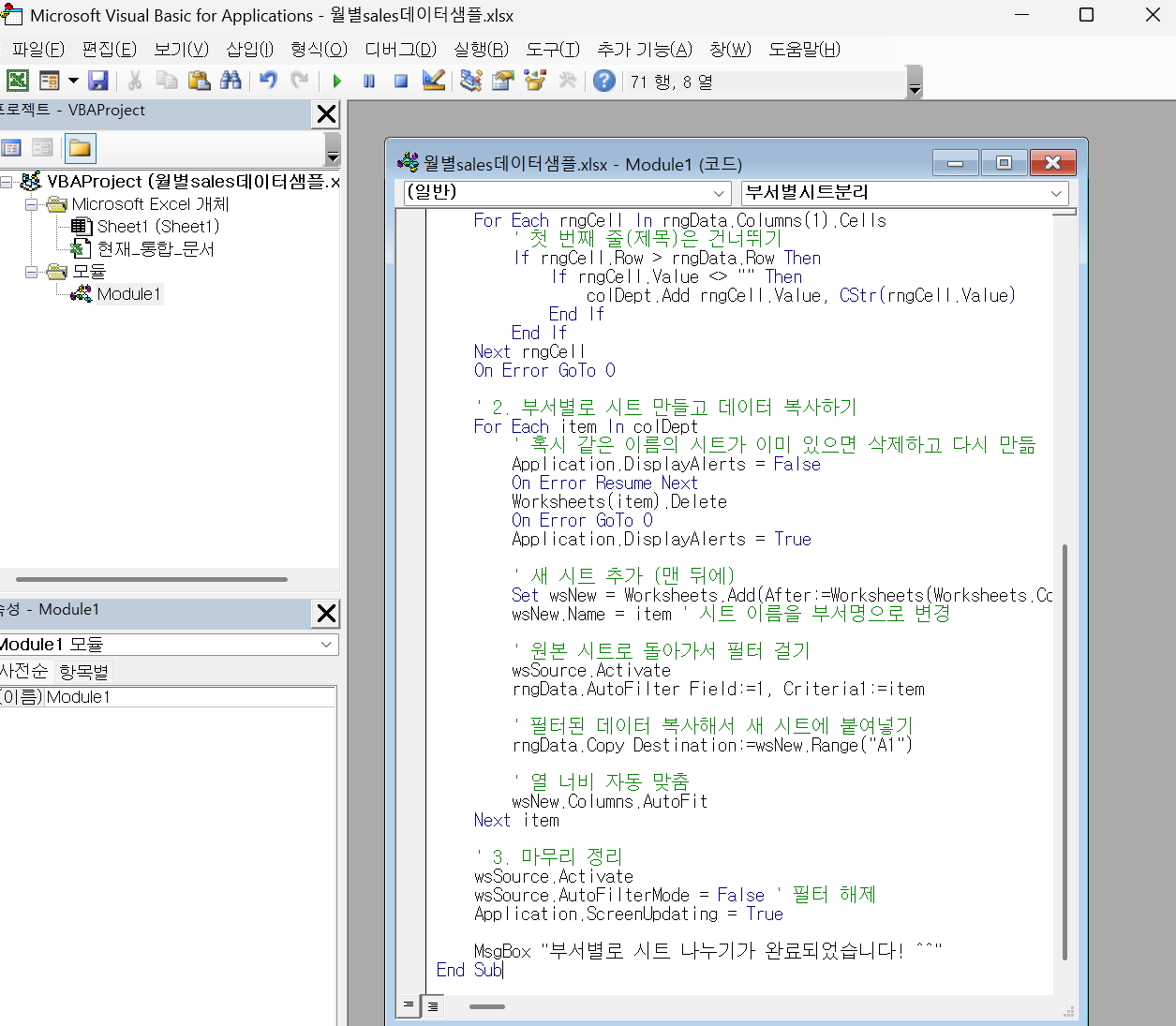1176x1026 pixels.
Task: Click the Redo arrow icon
Action: 300,81
